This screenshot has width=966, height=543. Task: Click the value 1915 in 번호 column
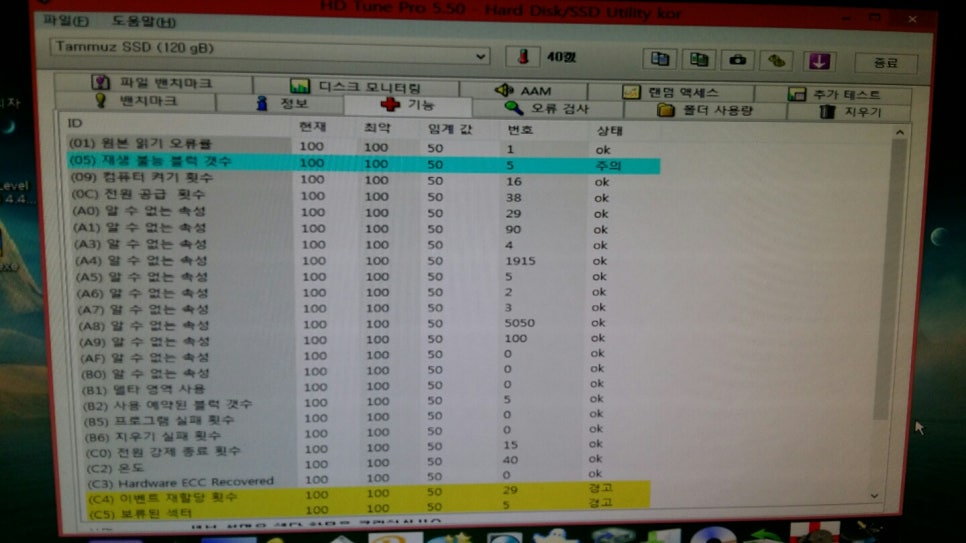pos(521,261)
